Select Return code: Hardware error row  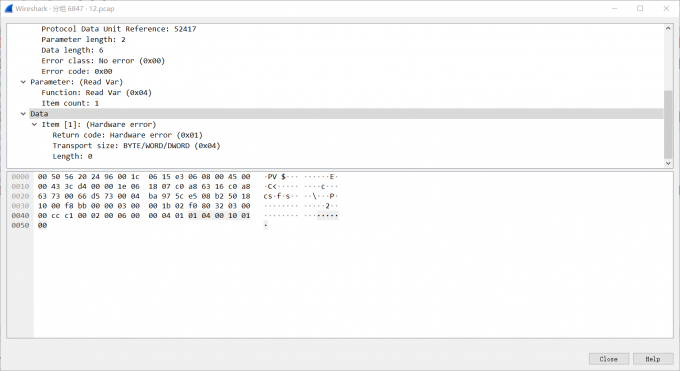tap(128, 135)
